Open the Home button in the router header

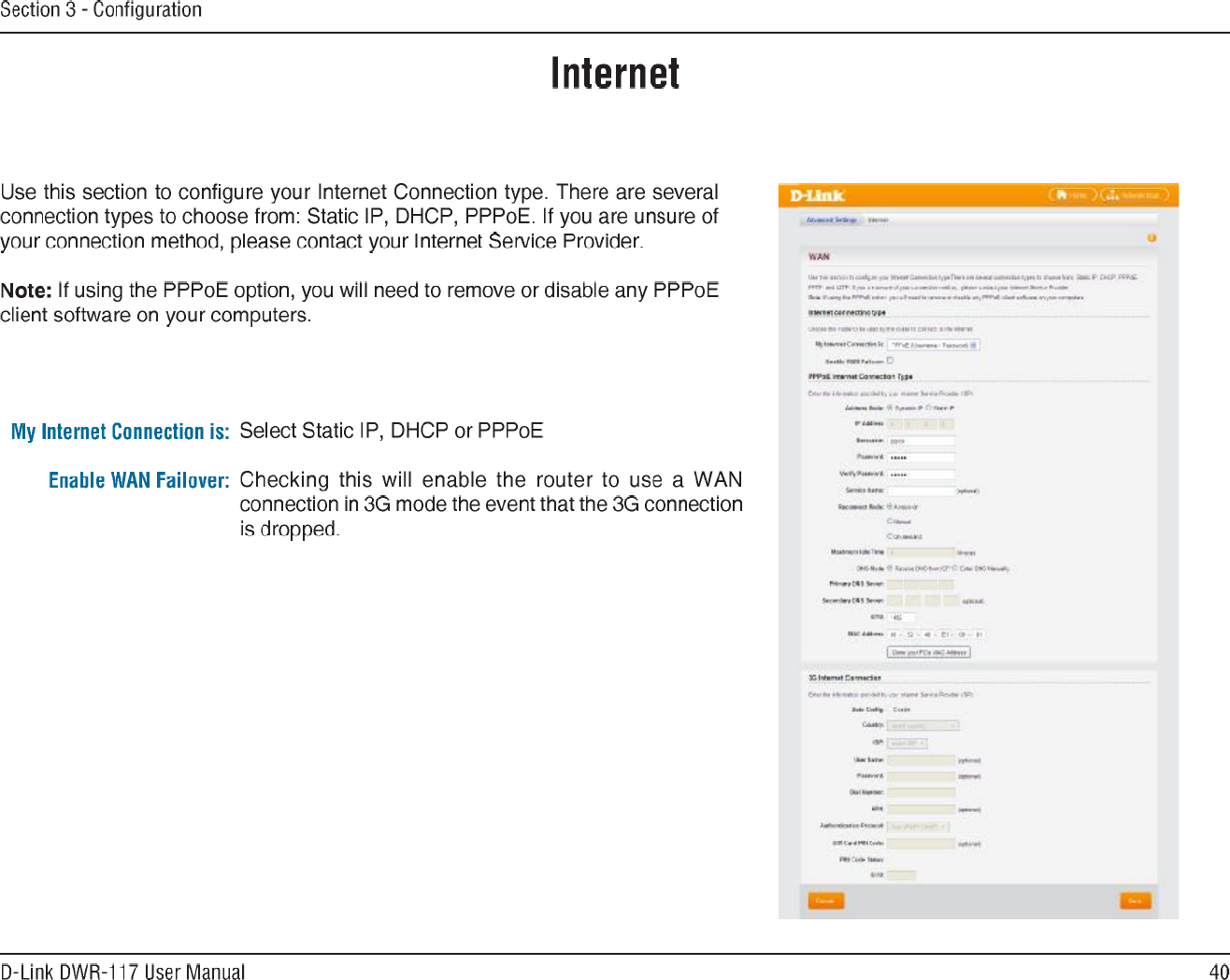tap(1072, 195)
